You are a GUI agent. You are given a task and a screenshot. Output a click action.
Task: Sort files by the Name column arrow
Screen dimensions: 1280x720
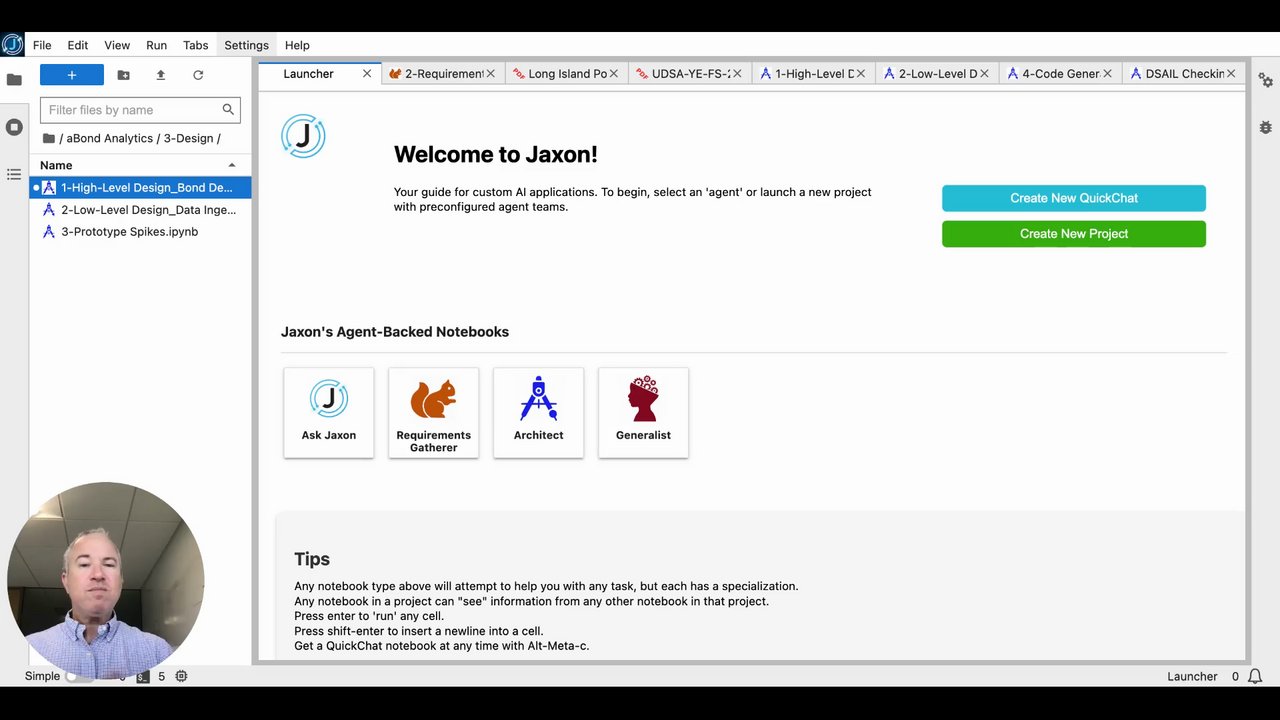tap(232, 165)
